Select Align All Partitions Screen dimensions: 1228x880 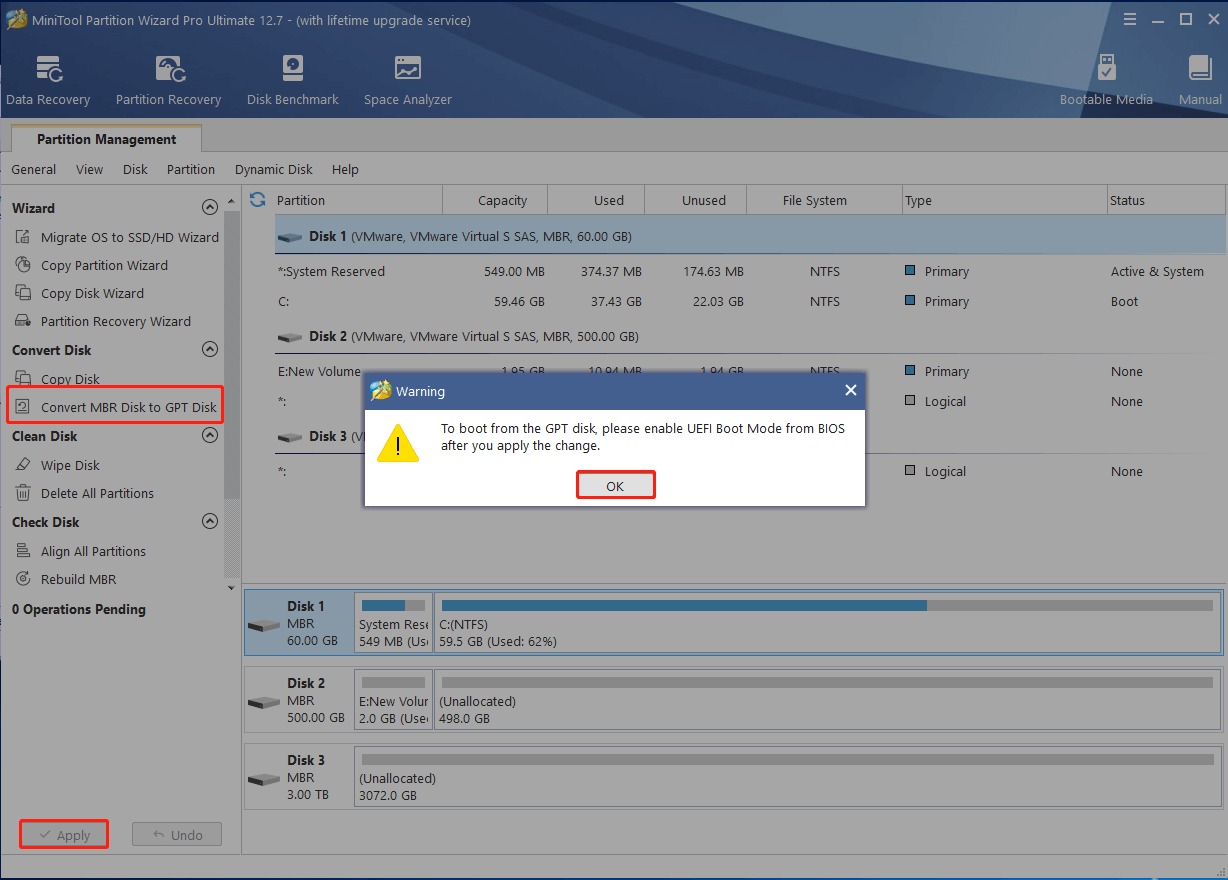94,551
